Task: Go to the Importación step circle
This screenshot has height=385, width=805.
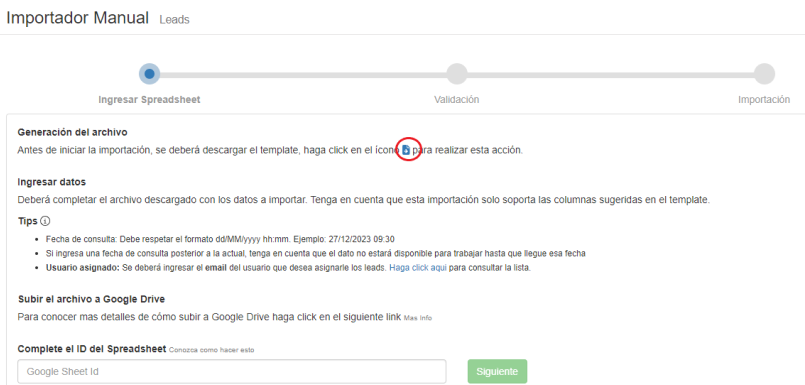Action: tap(764, 74)
